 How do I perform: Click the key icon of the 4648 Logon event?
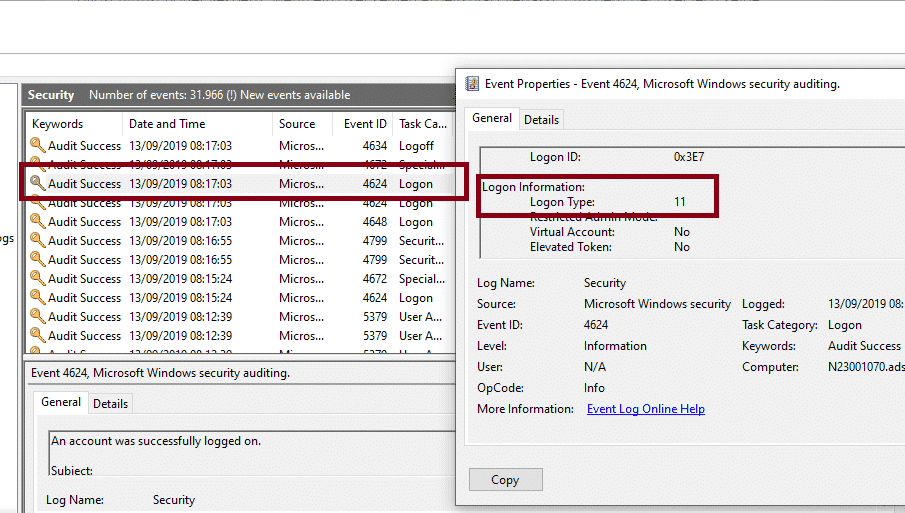[38, 222]
